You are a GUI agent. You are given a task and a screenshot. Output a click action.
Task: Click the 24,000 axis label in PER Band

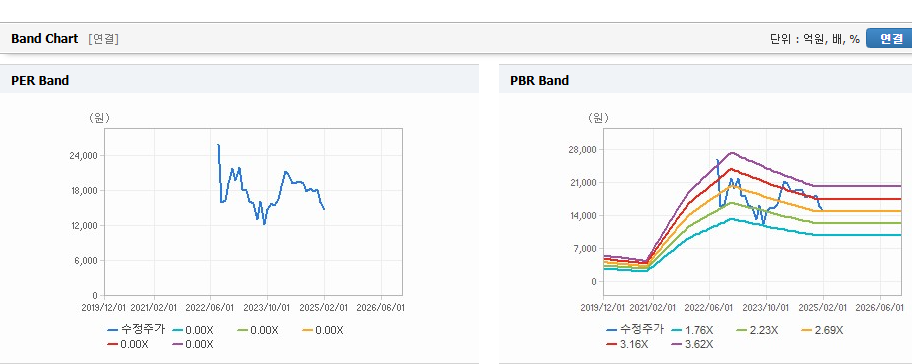tap(84, 156)
